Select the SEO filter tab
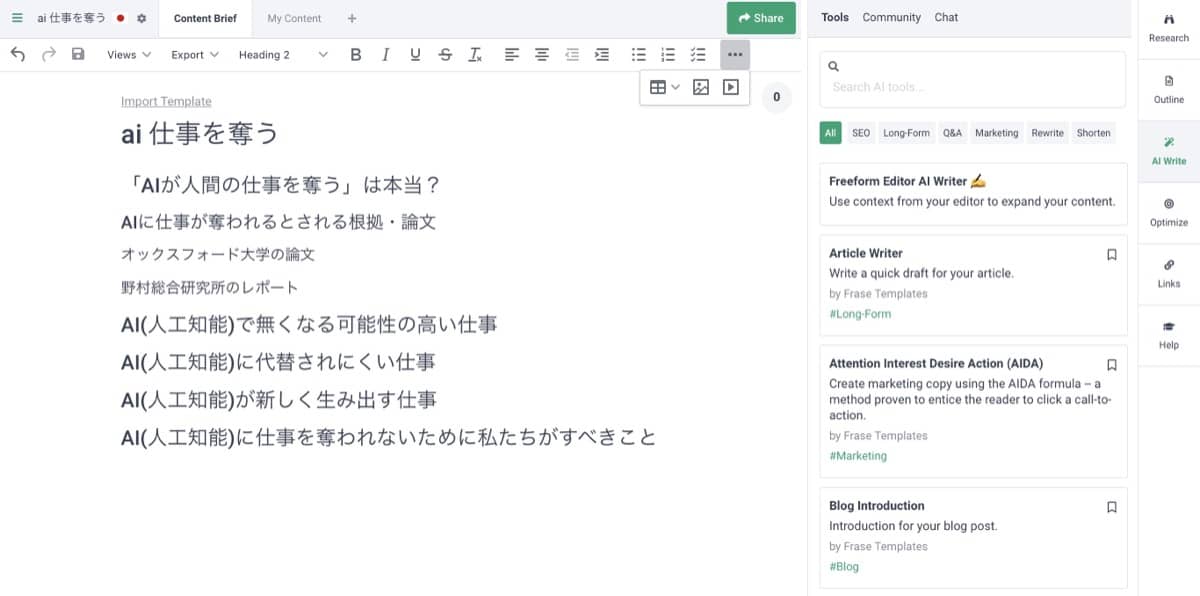This screenshot has width=1200, height=596. pos(860,132)
